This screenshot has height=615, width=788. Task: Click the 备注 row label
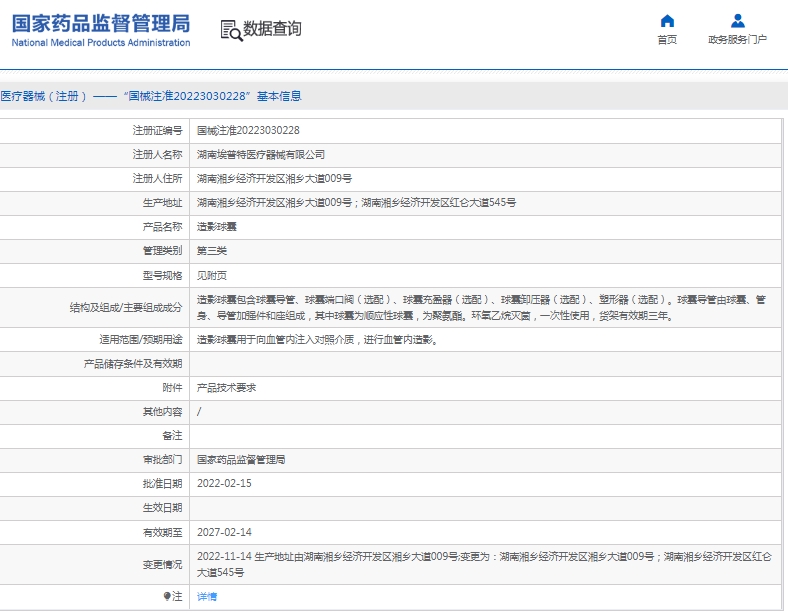pyautogui.click(x=172, y=436)
